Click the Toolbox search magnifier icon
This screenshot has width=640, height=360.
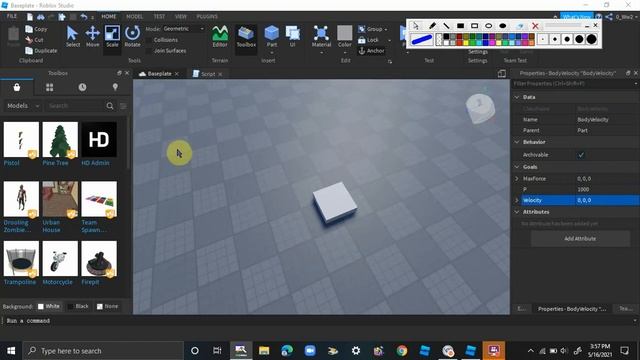[x=110, y=106]
